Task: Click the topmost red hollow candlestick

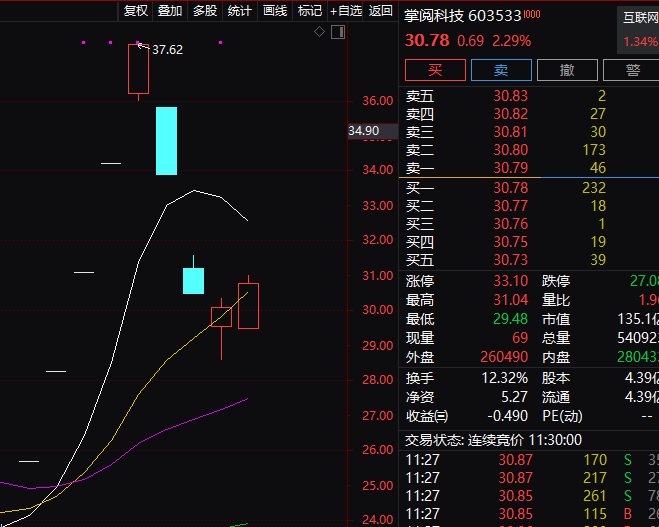Action: point(138,69)
